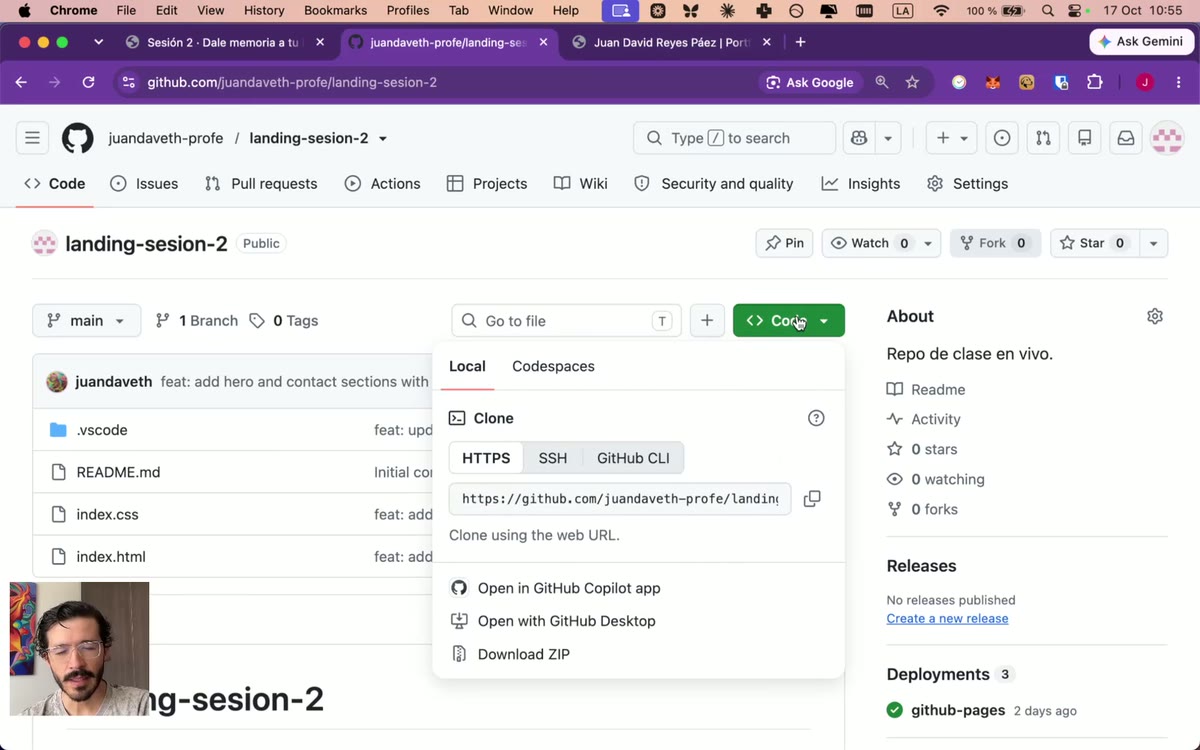1200x750 pixels.
Task: Open the main branch dropdown
Action: pos(87,321)
